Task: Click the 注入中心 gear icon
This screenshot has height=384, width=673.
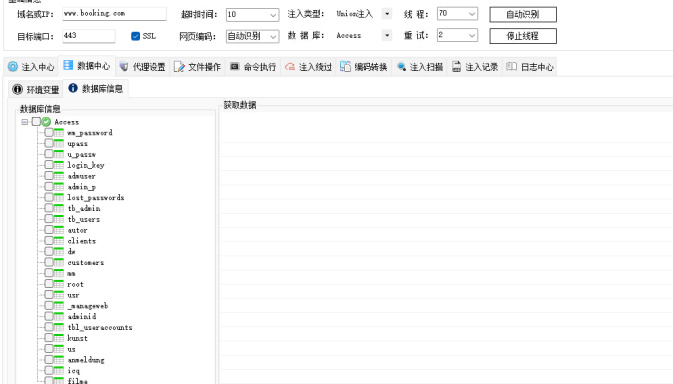Action: tap(13, 67)
